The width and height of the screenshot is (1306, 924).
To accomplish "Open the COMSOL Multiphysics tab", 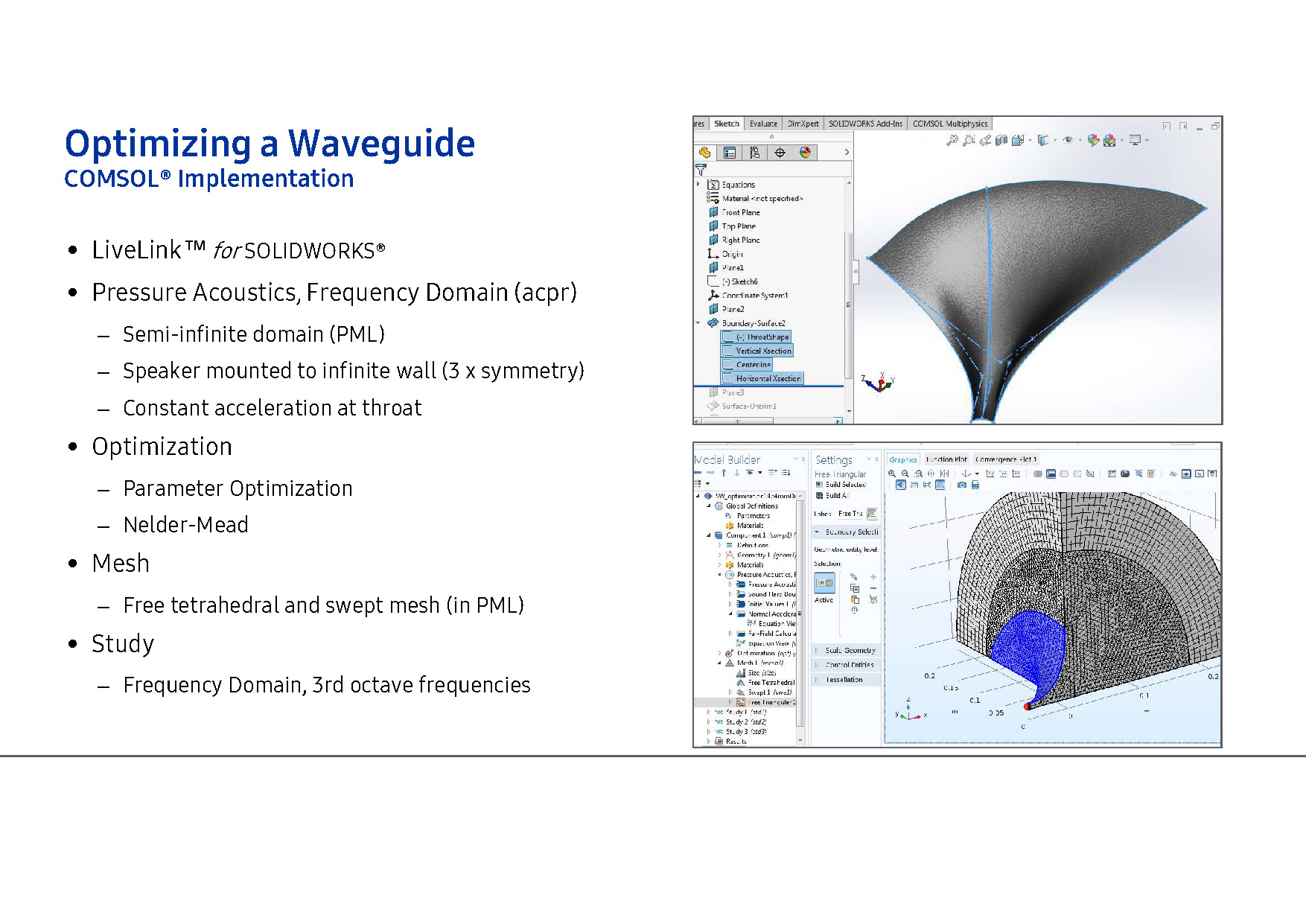I will pyautogui.click(x=950, y=124).
